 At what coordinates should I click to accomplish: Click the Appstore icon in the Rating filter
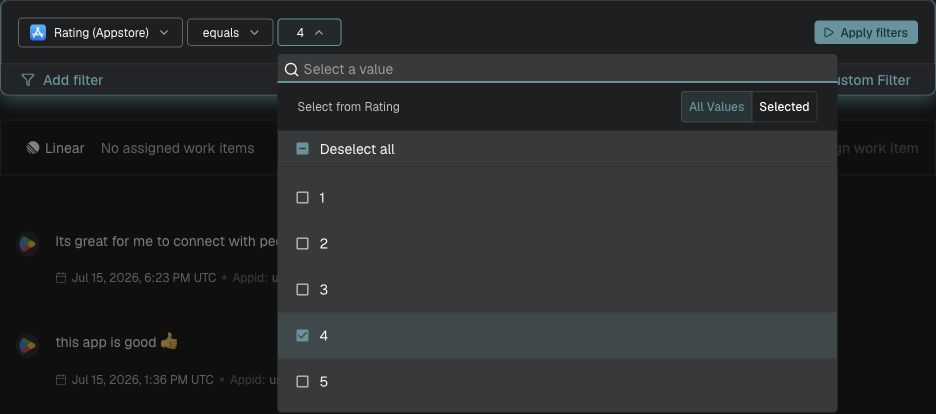coord(38,32)
